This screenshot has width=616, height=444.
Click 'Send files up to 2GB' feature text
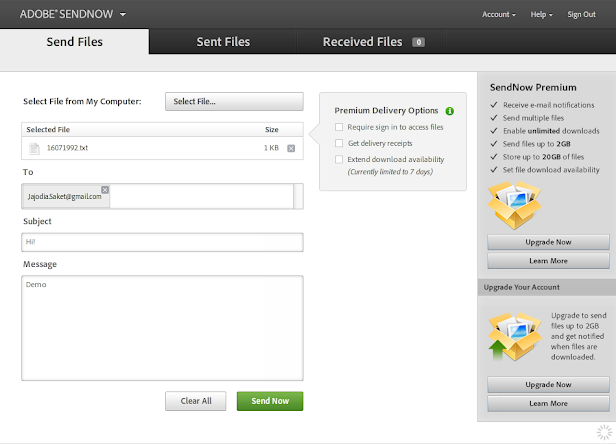[537, 144]
